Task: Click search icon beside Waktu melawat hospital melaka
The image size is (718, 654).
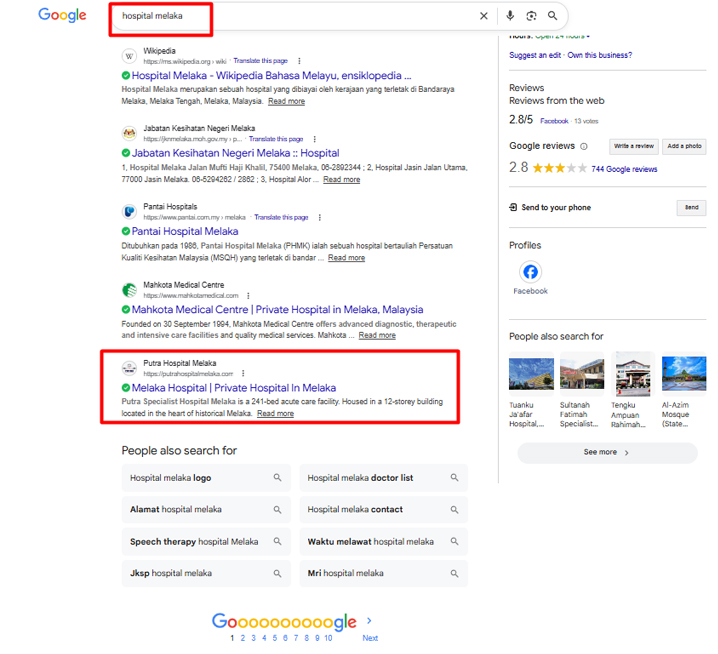Action: point(454,541)
